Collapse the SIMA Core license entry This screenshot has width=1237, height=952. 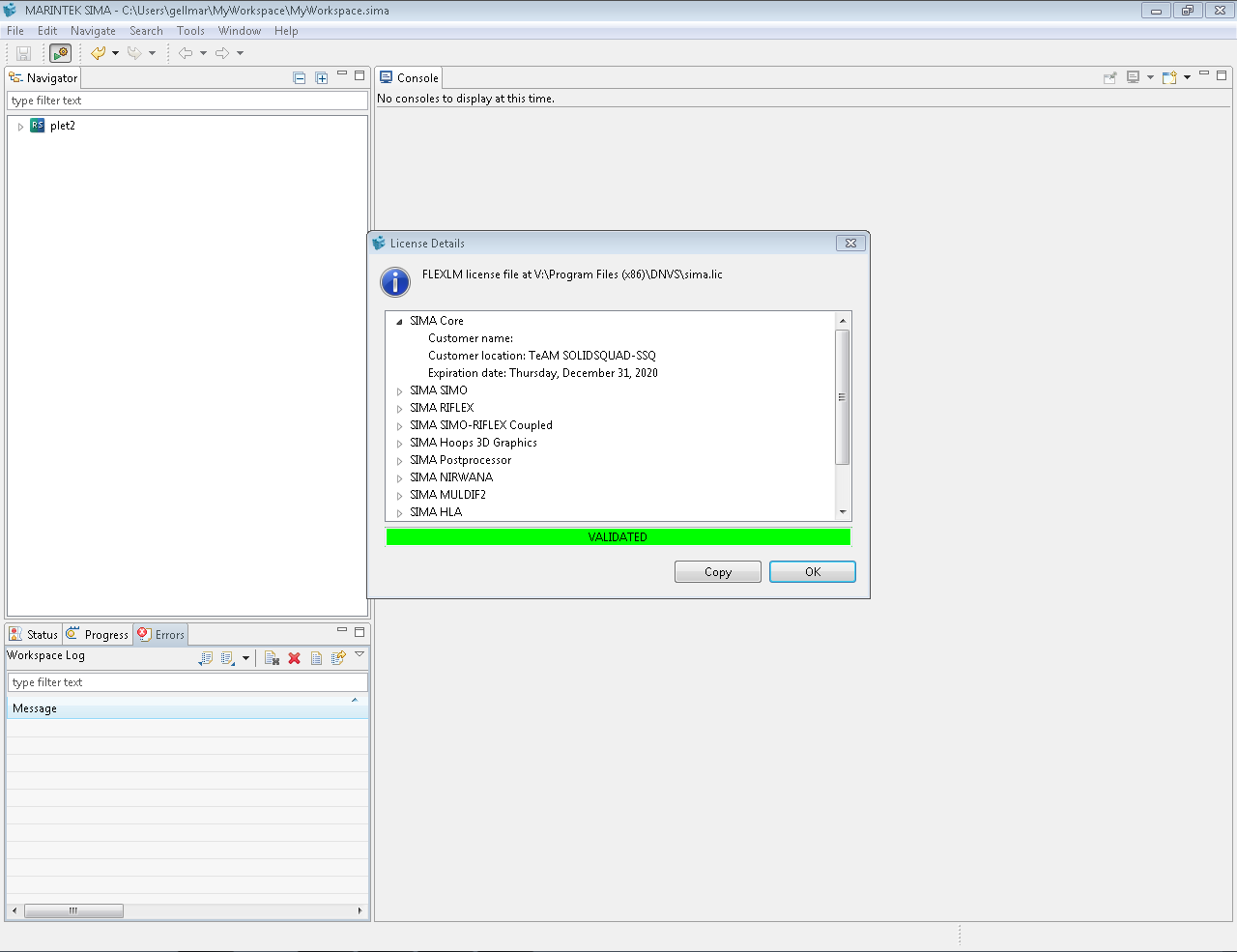[x=399, y=322]
